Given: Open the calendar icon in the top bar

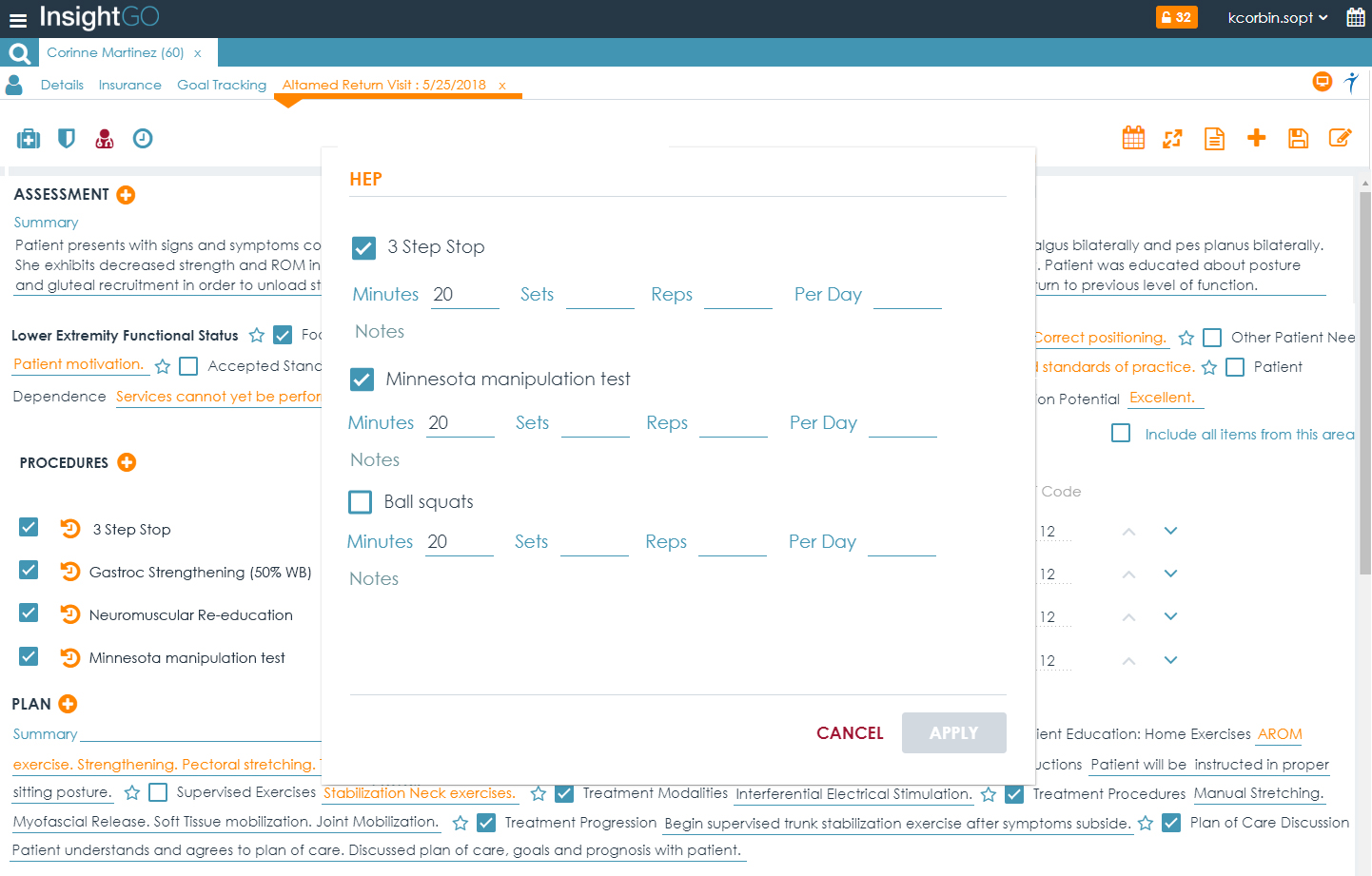Looking at the screenshot, I should coord(1356,17).
